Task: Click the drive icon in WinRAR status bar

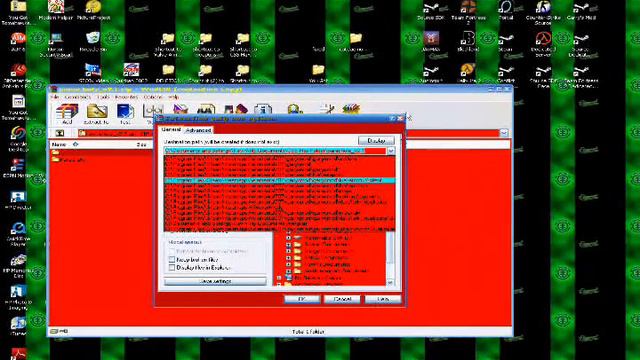Action: point(53,331)
